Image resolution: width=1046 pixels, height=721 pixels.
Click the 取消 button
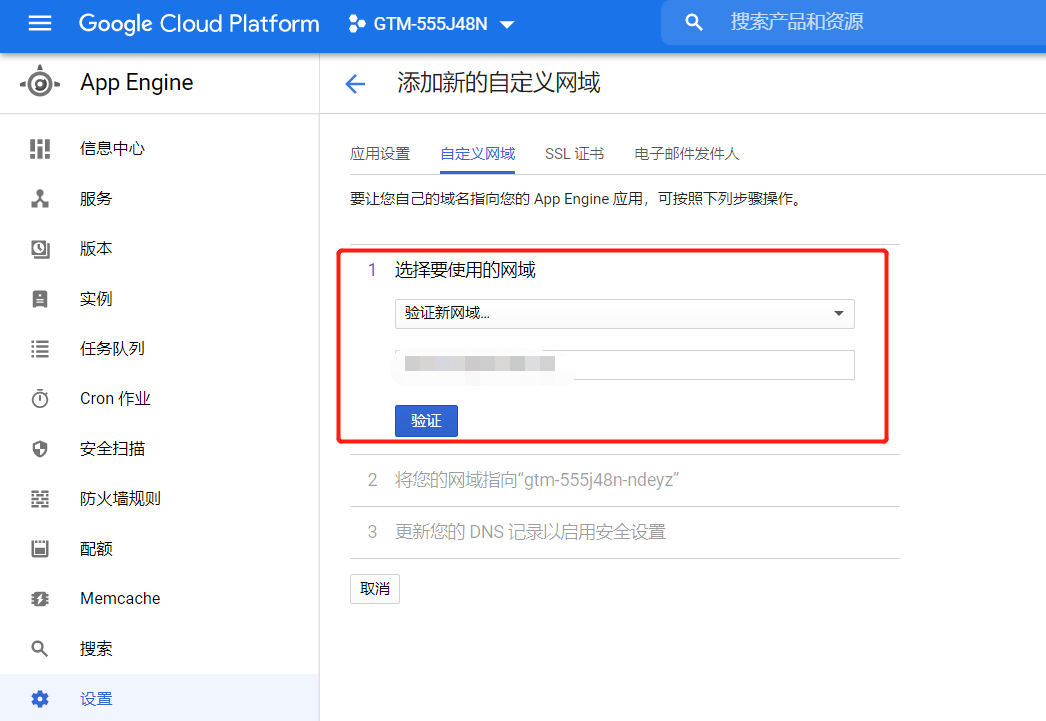[x=375, y=589]
